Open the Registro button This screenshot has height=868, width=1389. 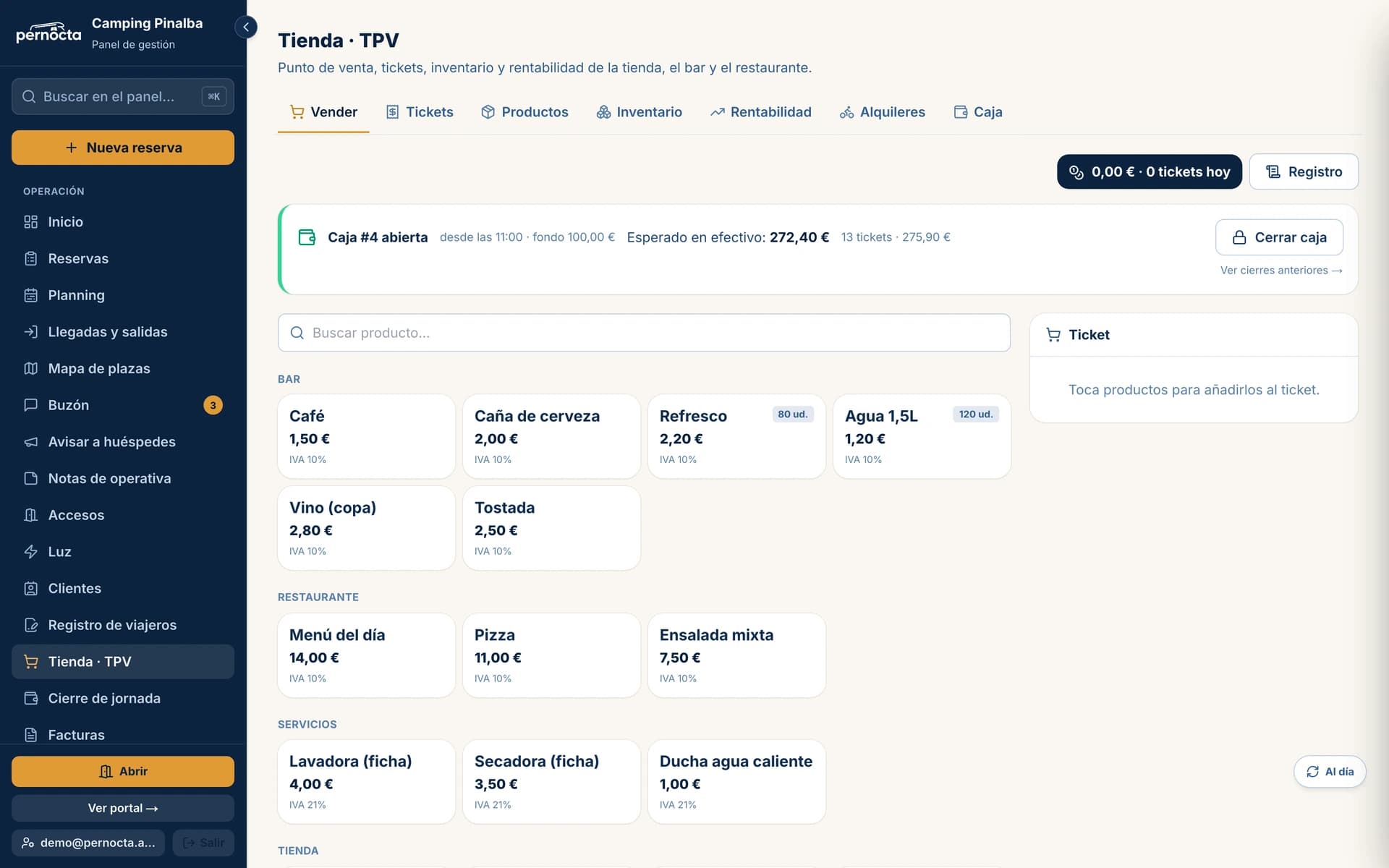tap(1304, 171)
